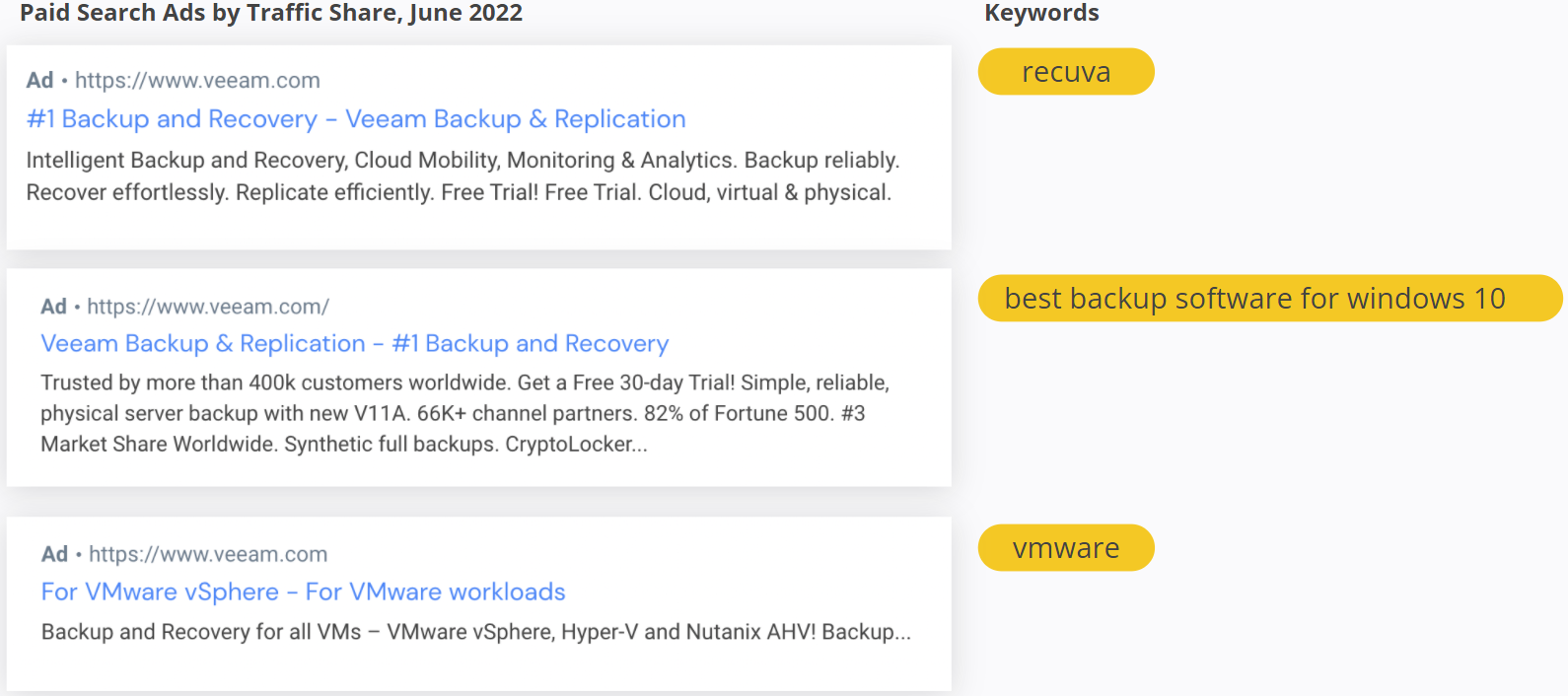Open the "#1 Backup and Recovery" ad headline

pyautogui.click(x=355, y=119)
